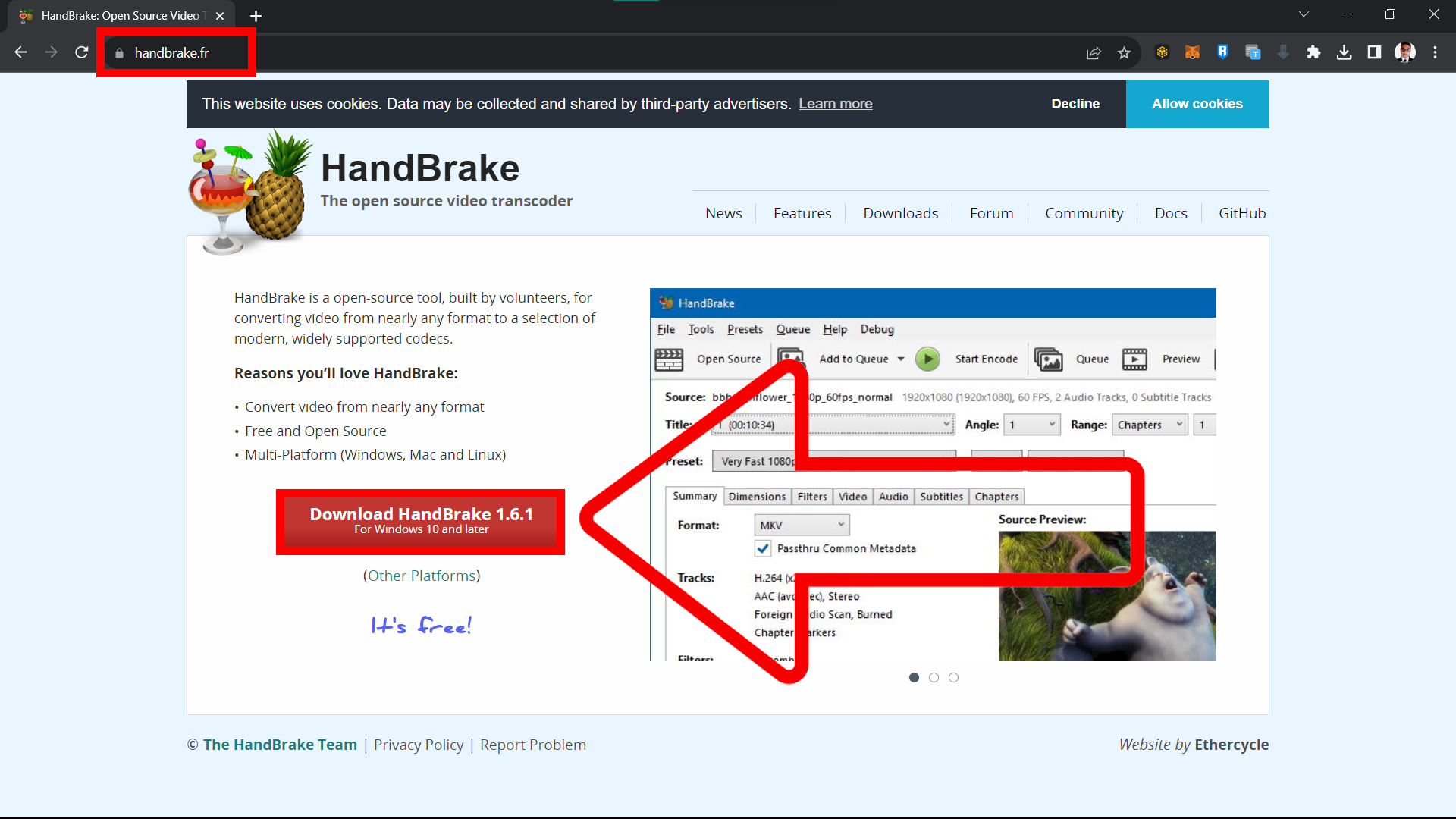1456x819 pixels.
Task: Click the Other Platforms link
Action: coord(421,575)
